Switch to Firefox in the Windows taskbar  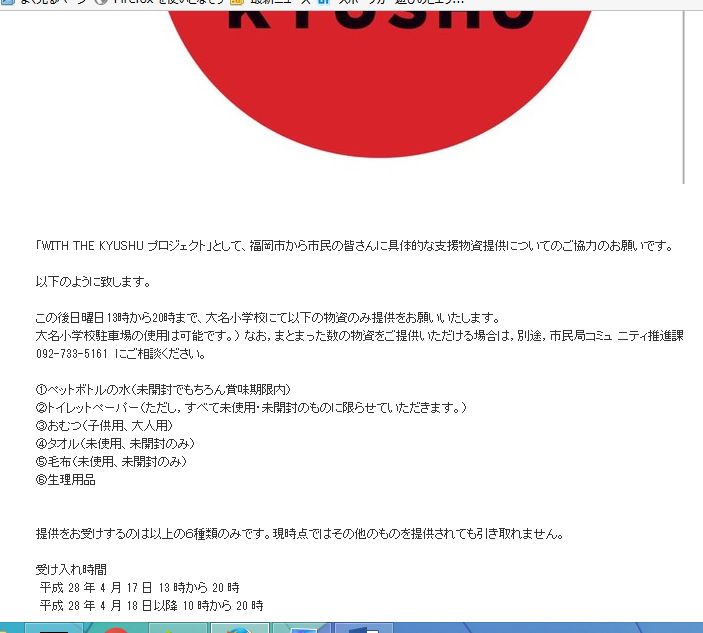[240, 628]
